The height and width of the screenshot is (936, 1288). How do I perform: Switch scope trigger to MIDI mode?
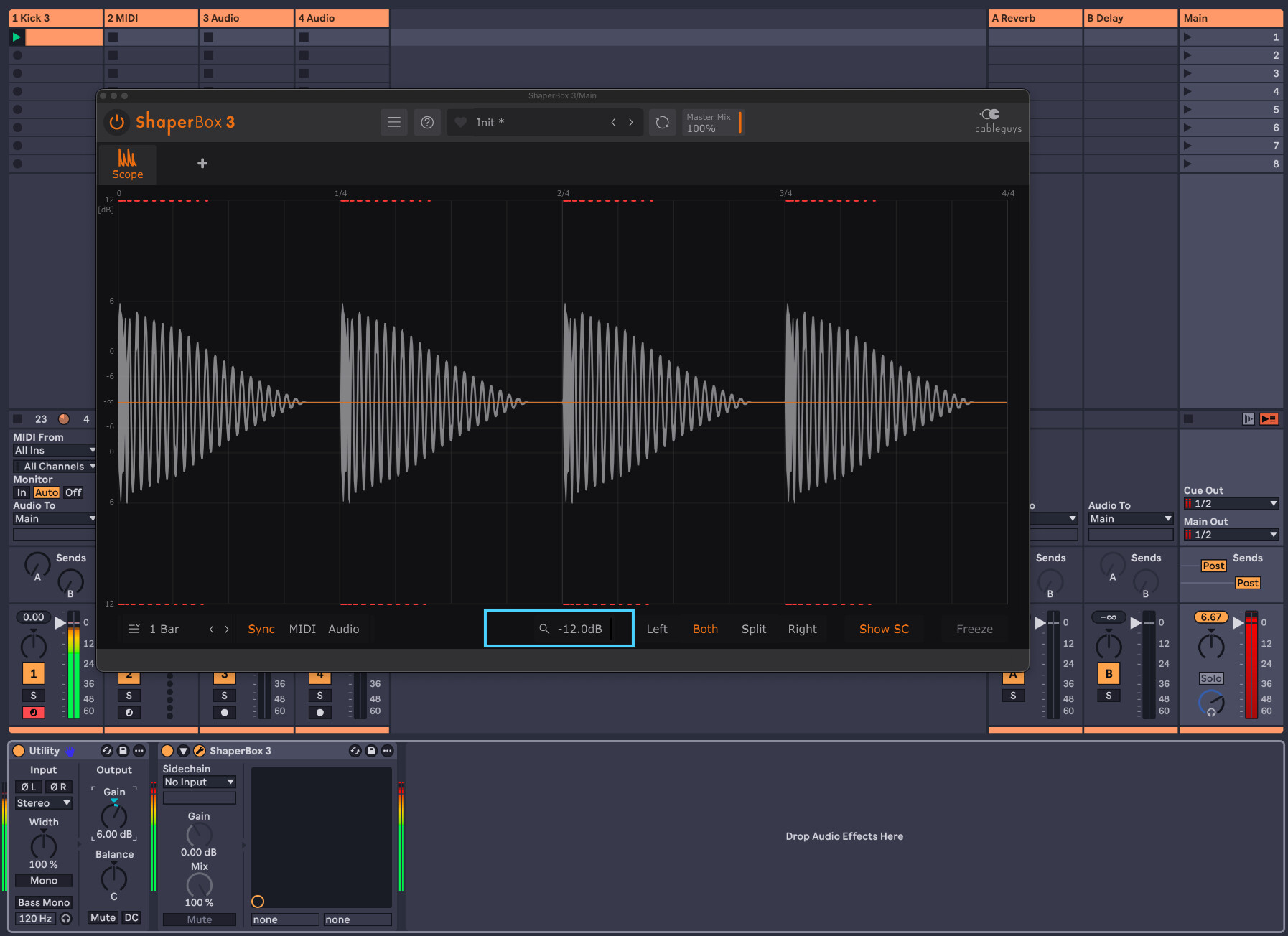[x=302, y=630]
